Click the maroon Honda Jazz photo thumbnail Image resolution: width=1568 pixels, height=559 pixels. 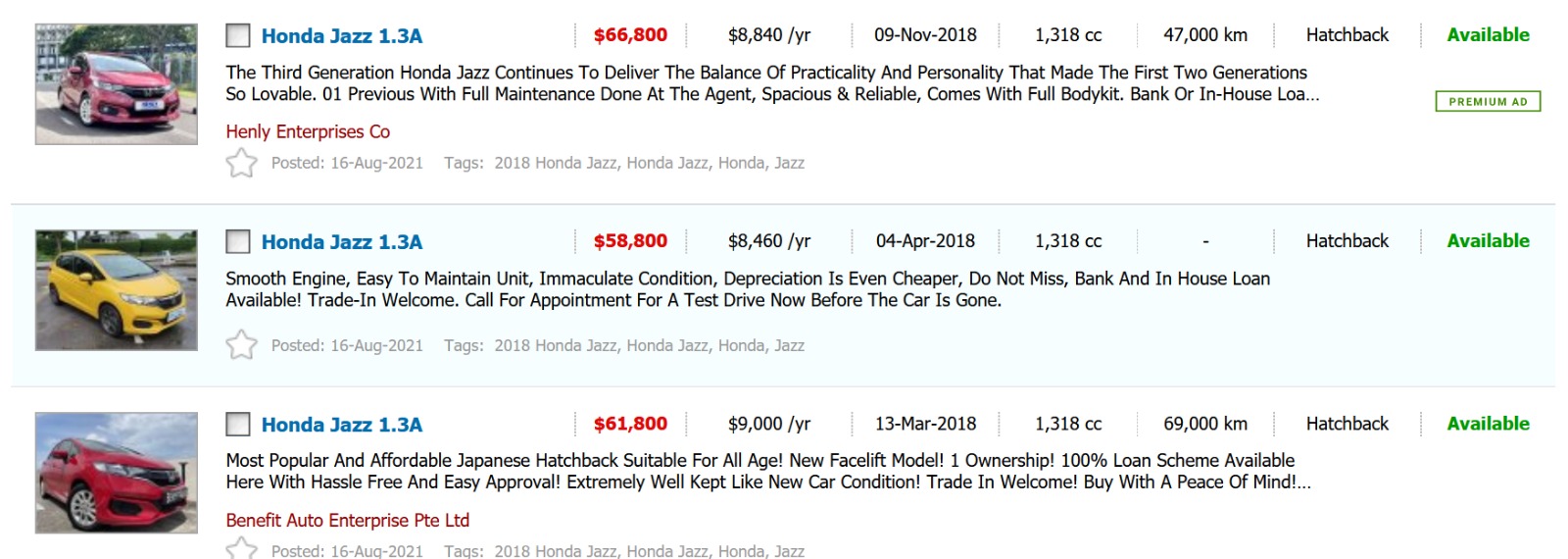coord(117,84)
